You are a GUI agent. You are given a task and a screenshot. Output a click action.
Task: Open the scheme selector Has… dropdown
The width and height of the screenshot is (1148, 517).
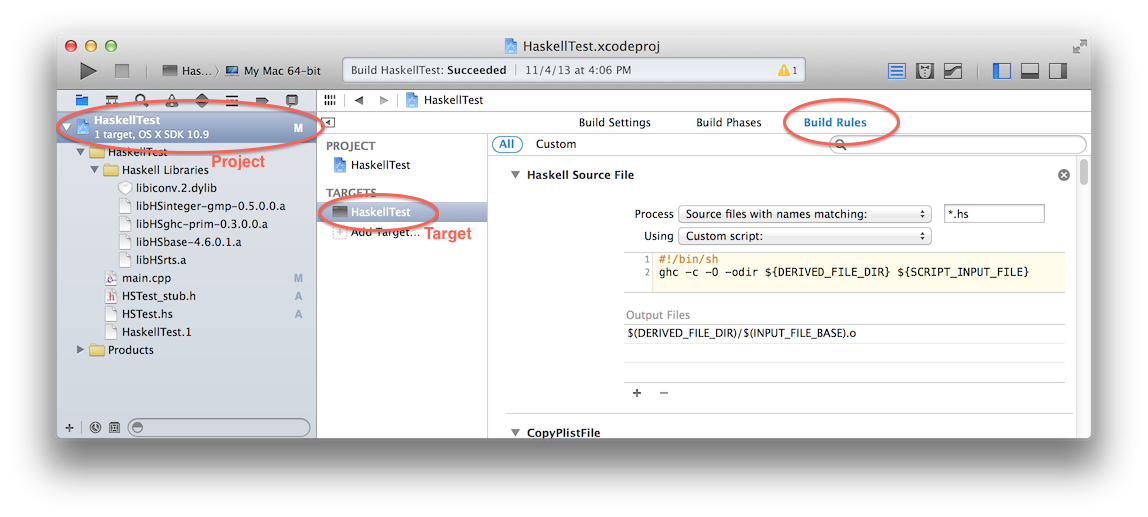[187, 71]
